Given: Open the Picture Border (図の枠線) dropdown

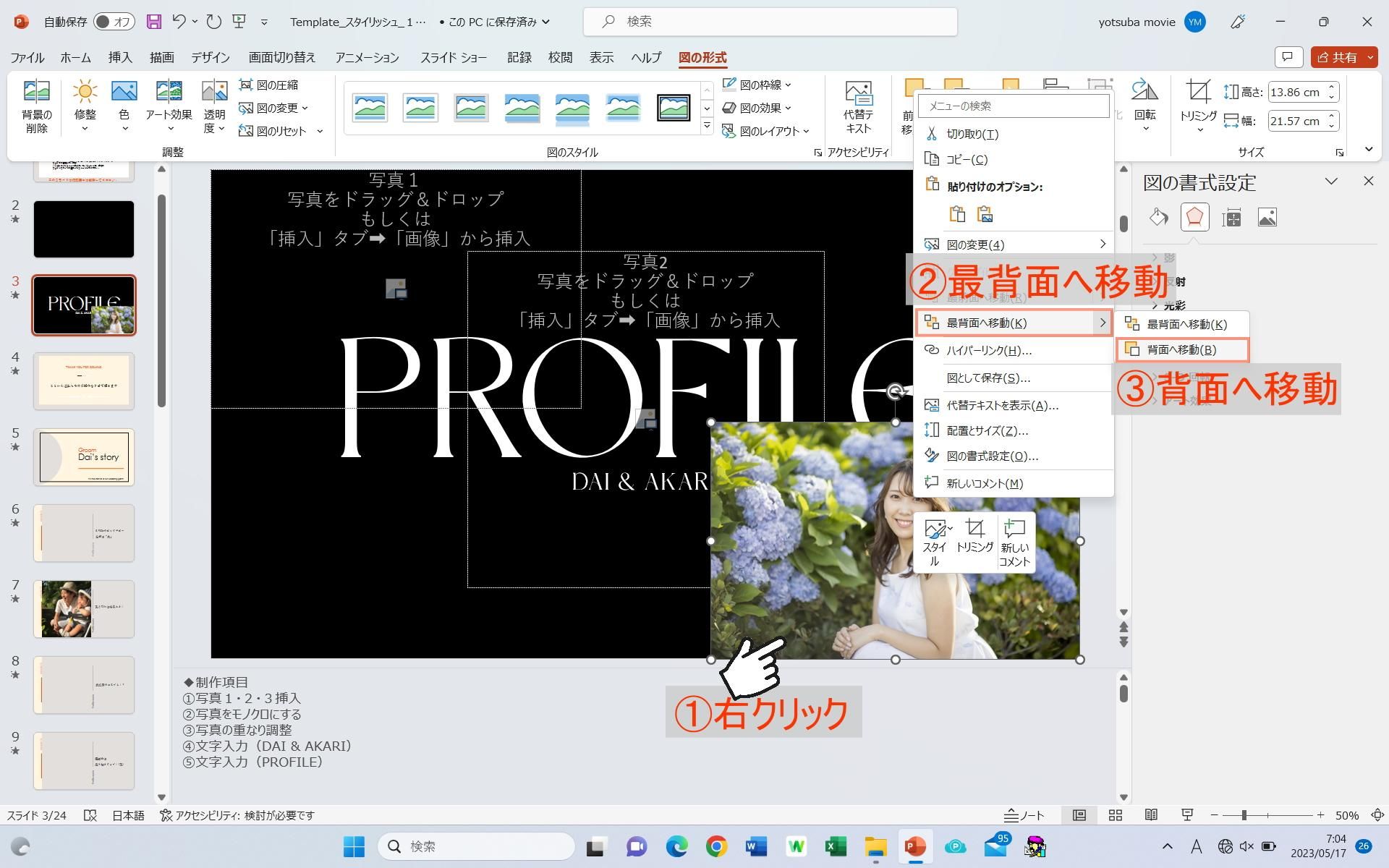Looking at the screenshot, I should coord(757,85).
